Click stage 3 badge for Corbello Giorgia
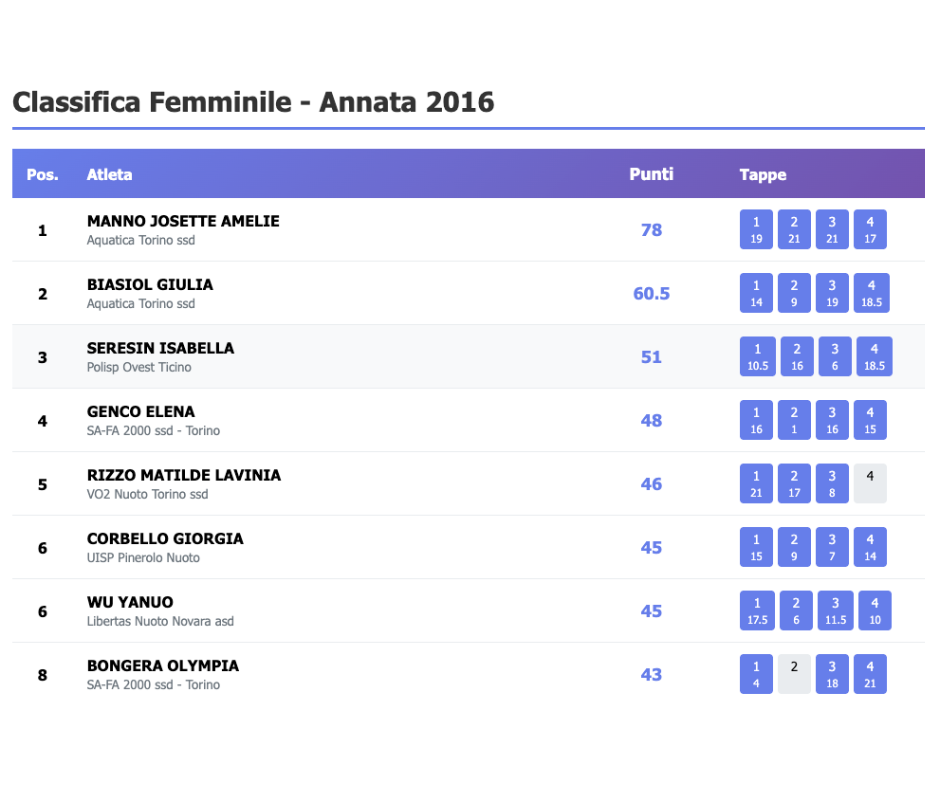This screenshot has width=940, height=788. (x=832, y=548)
